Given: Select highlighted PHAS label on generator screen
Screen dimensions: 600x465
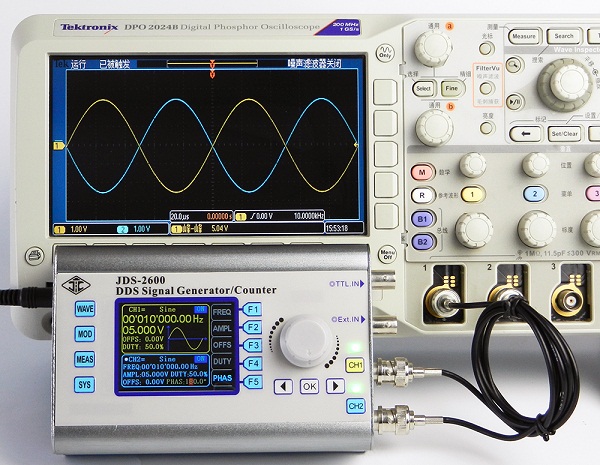Looking at the screenshot, I should click(222, 379).
